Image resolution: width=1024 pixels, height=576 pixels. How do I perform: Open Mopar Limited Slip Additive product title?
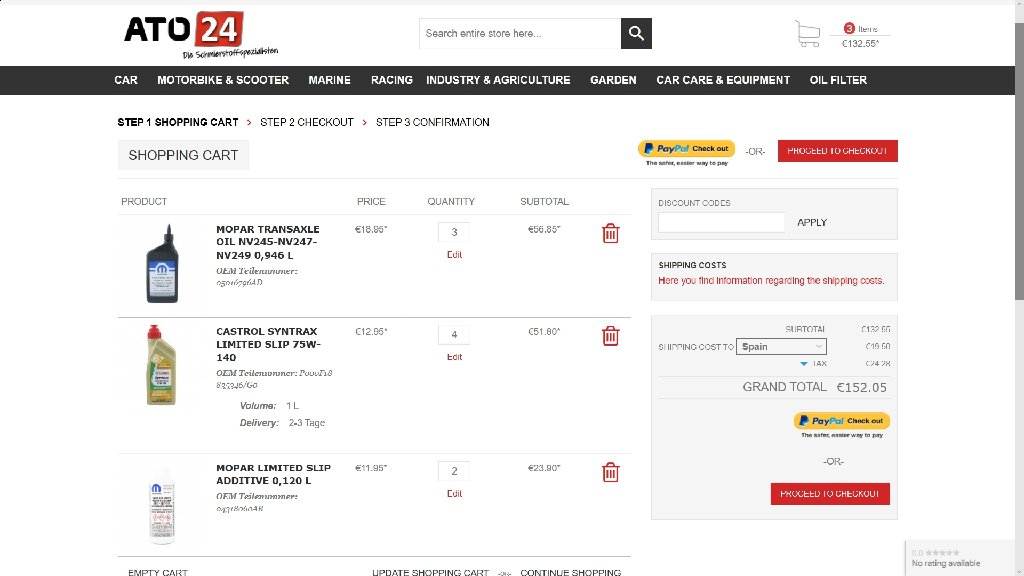point(274,474)
